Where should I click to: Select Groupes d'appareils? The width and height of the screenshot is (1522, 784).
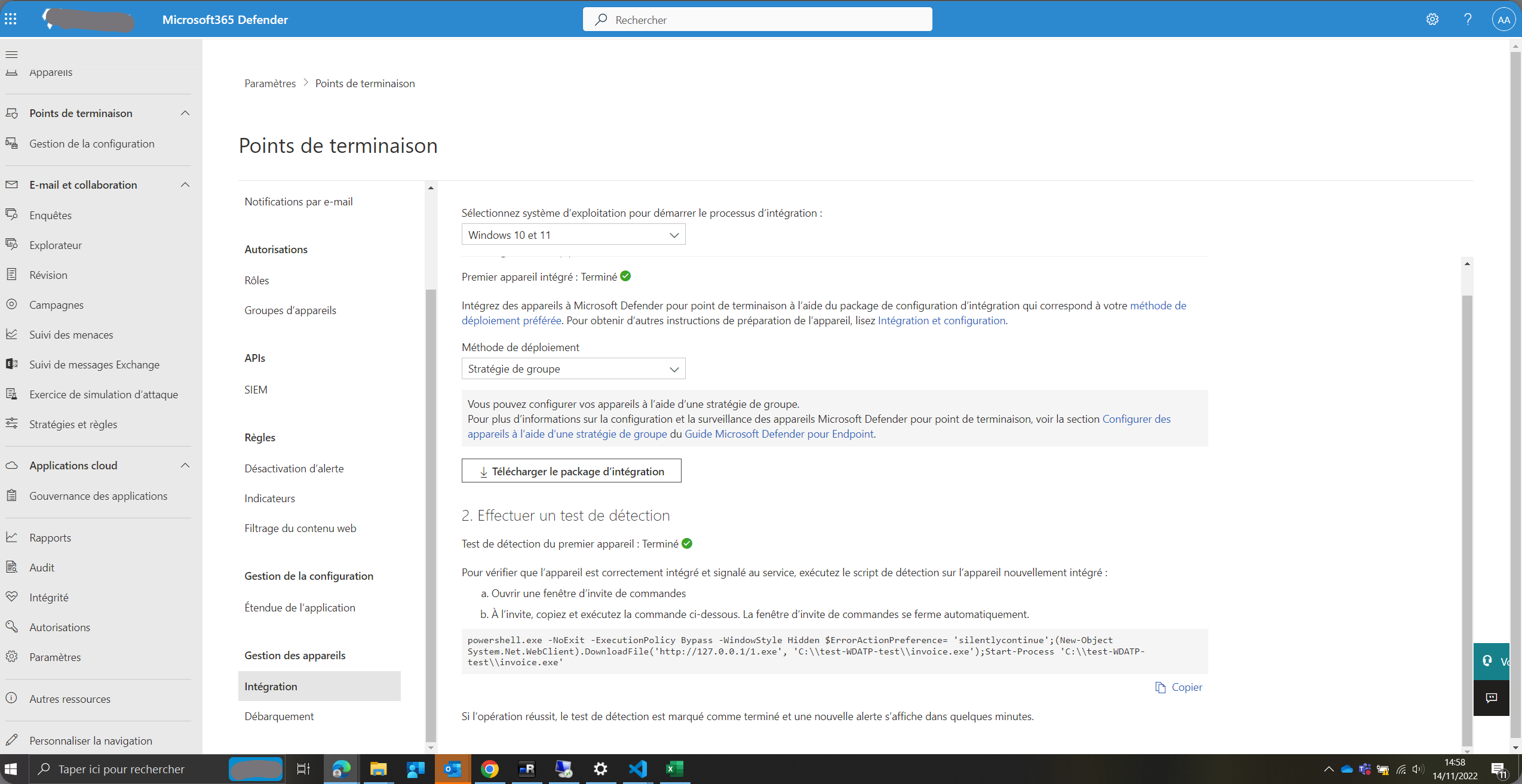[290, 310]
